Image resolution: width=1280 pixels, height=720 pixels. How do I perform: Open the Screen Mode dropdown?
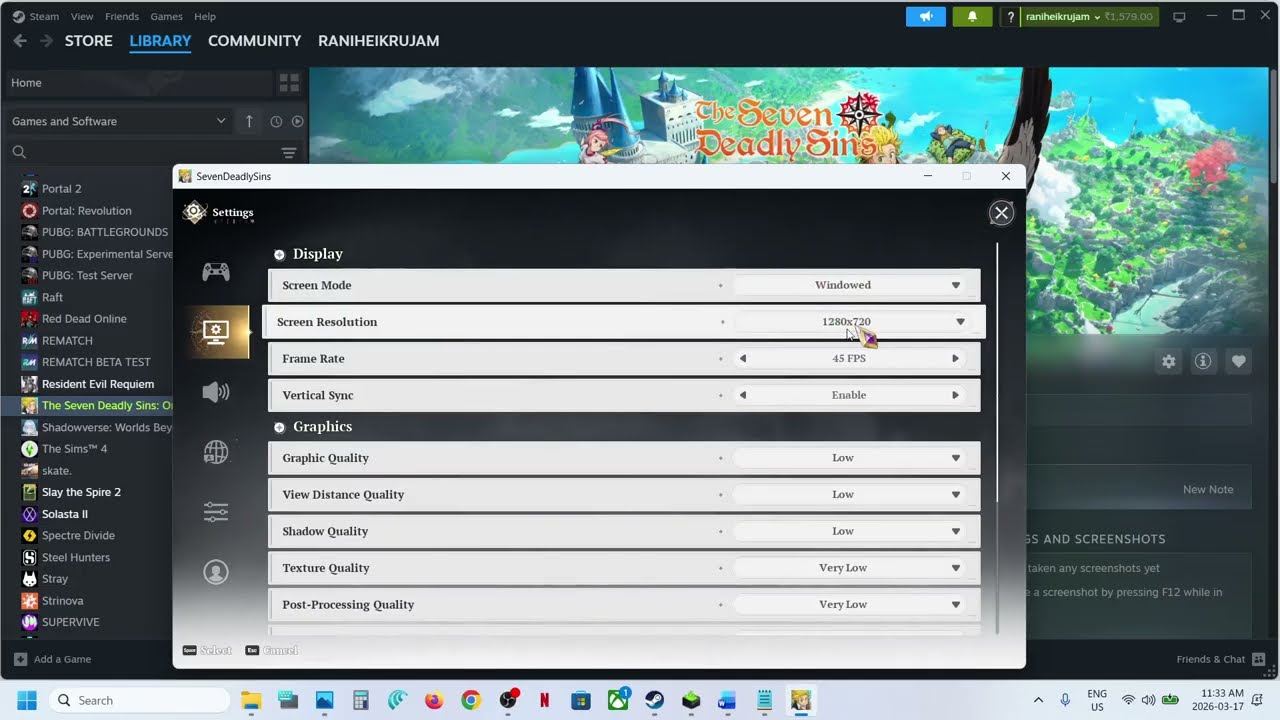tap(849, 285)
